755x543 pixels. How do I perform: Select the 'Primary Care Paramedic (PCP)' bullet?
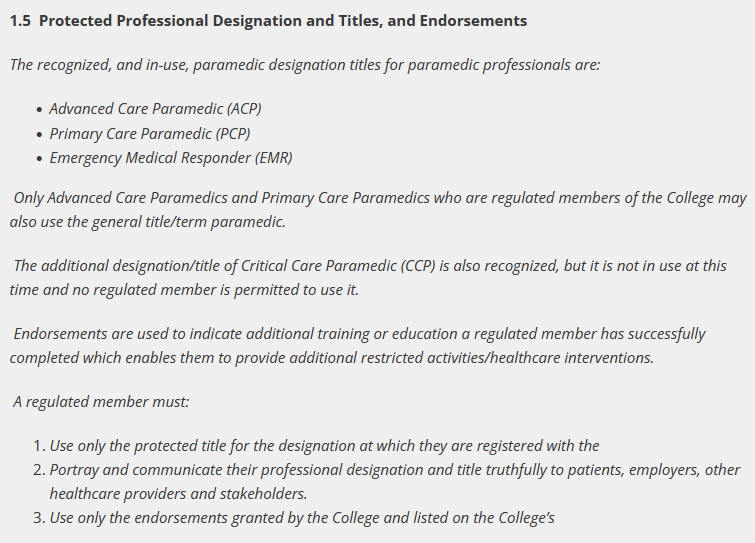coord(150,133)
